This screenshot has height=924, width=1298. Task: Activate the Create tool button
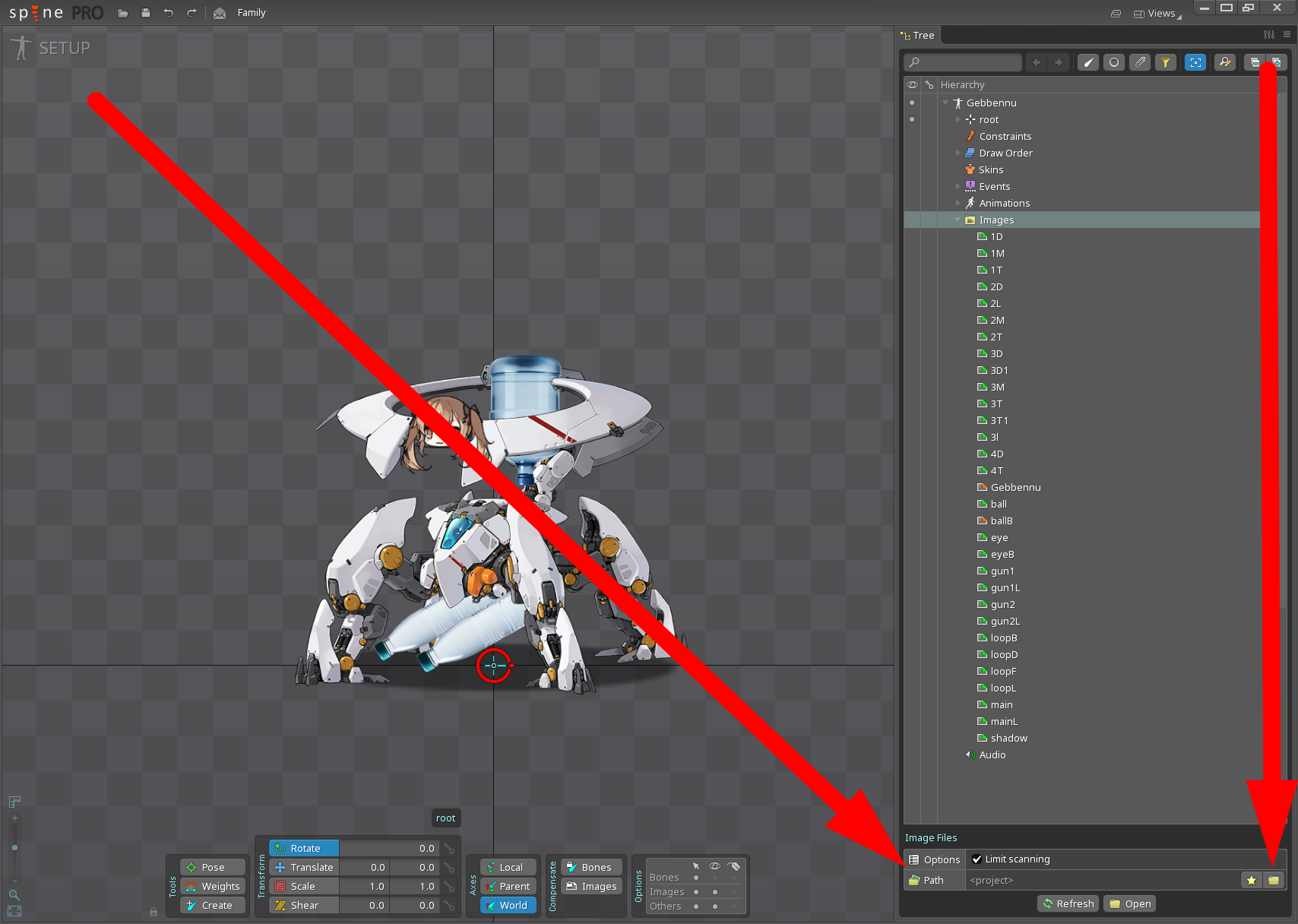[213, 905]
